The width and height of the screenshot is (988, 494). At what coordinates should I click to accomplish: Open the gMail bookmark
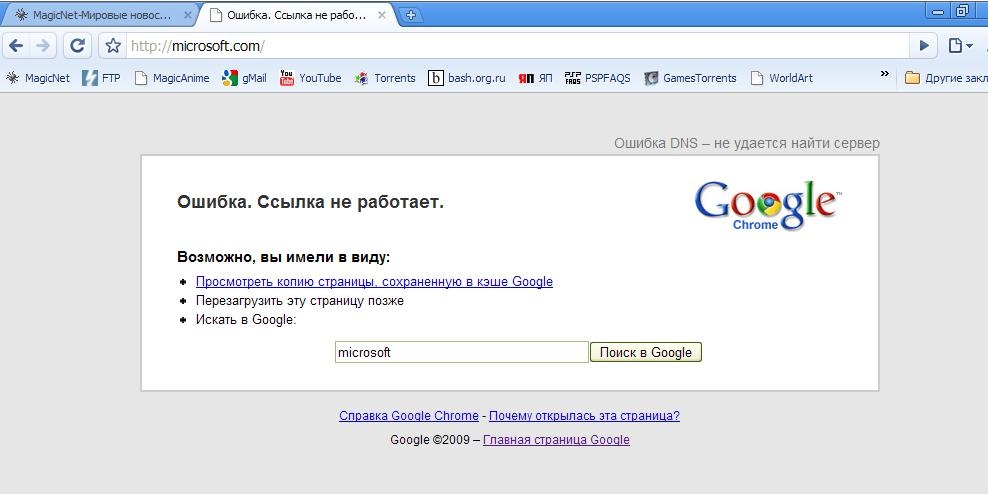pos(244,78)
